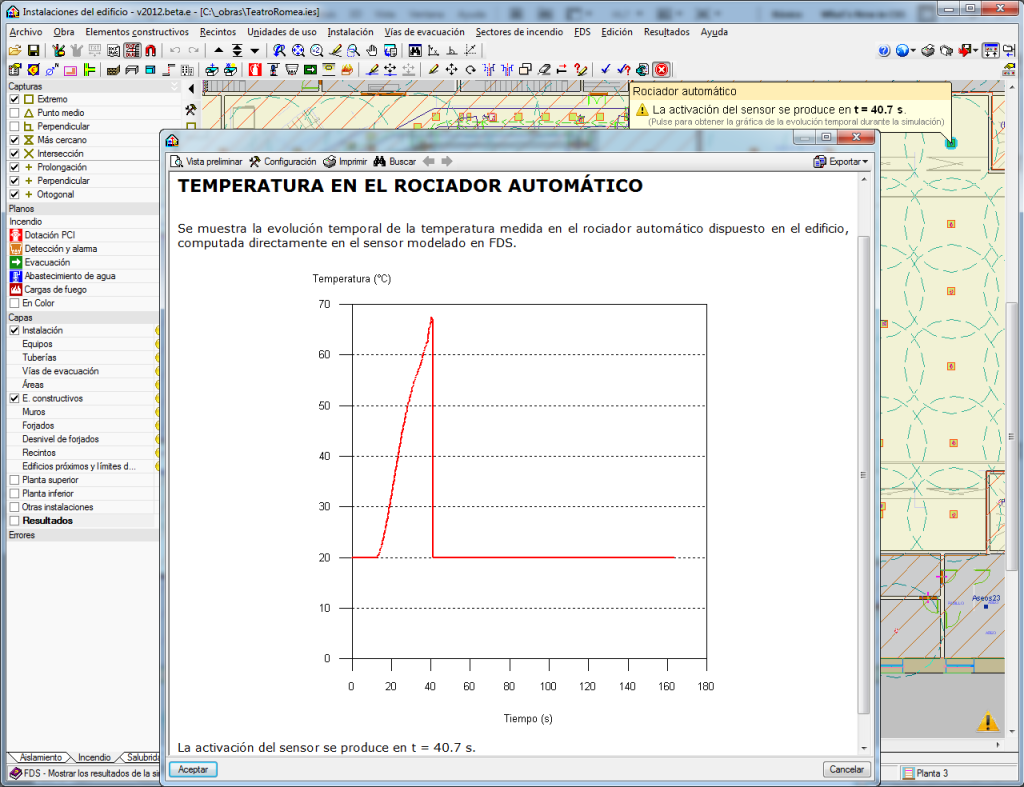Enable the Punto medio snap checkbox
Viewport: 1024px width, 787px height.
point(14,113)
